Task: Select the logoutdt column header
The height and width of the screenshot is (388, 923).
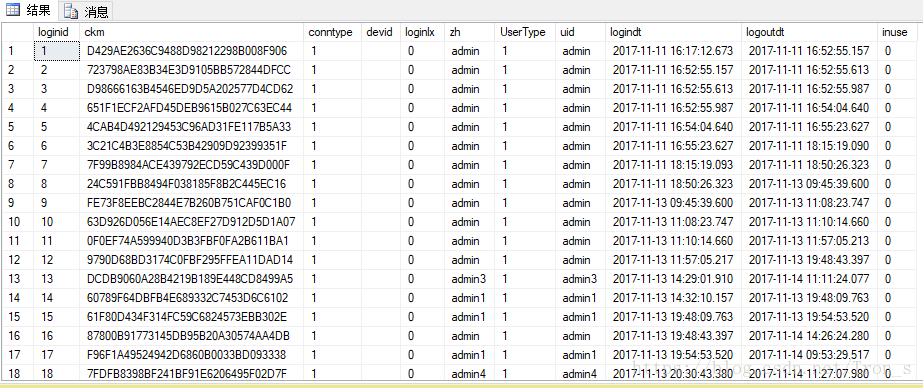Action: coord(809,32)
